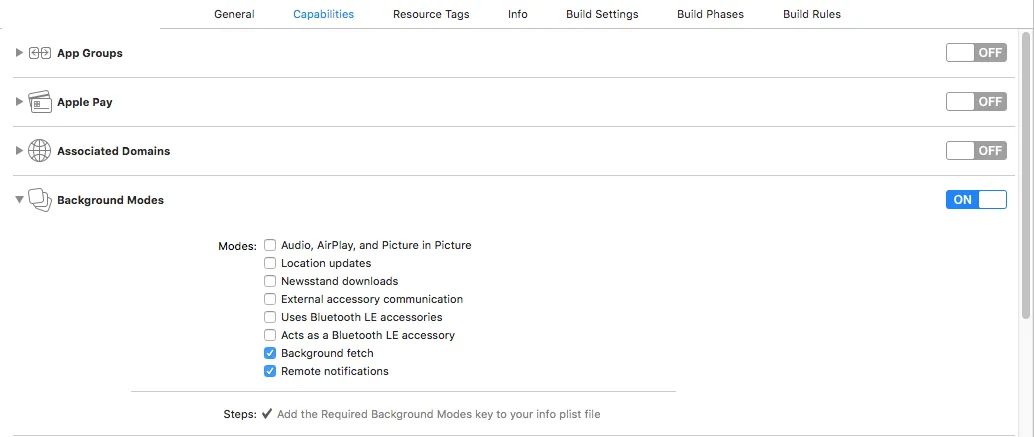Expand the Apple Pay disclosure triangle
The height and width of the screenshot is (437, 1034).
tap(19, 102)
